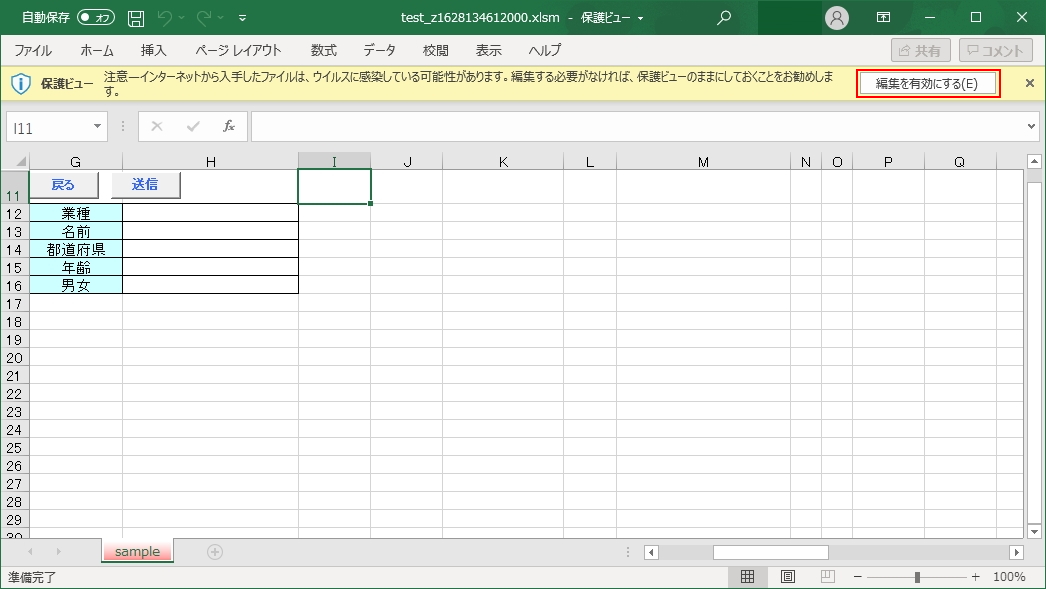Click the add new sheet plus icon

215,552
